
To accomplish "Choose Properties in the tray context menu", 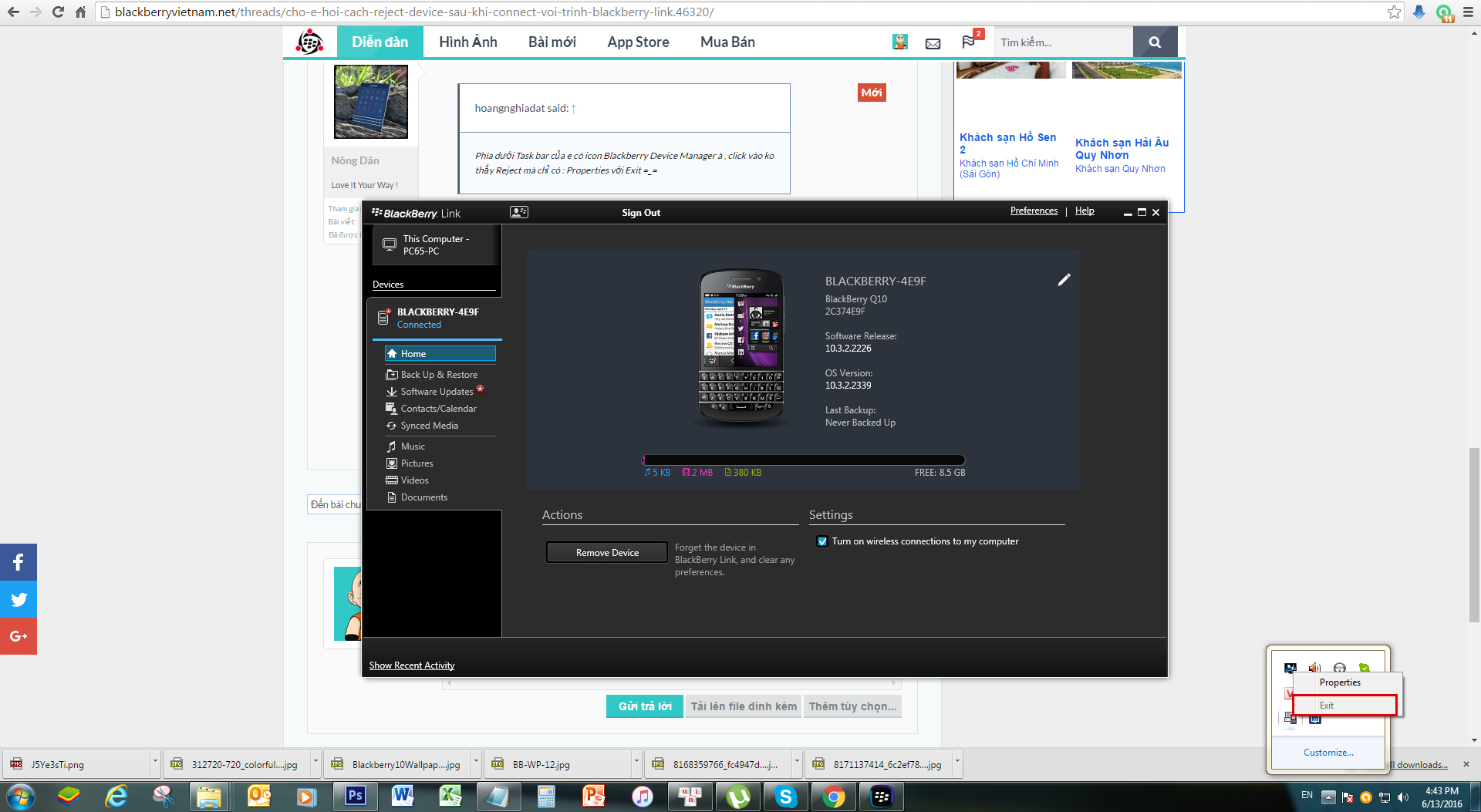I will click(1345, 682).
